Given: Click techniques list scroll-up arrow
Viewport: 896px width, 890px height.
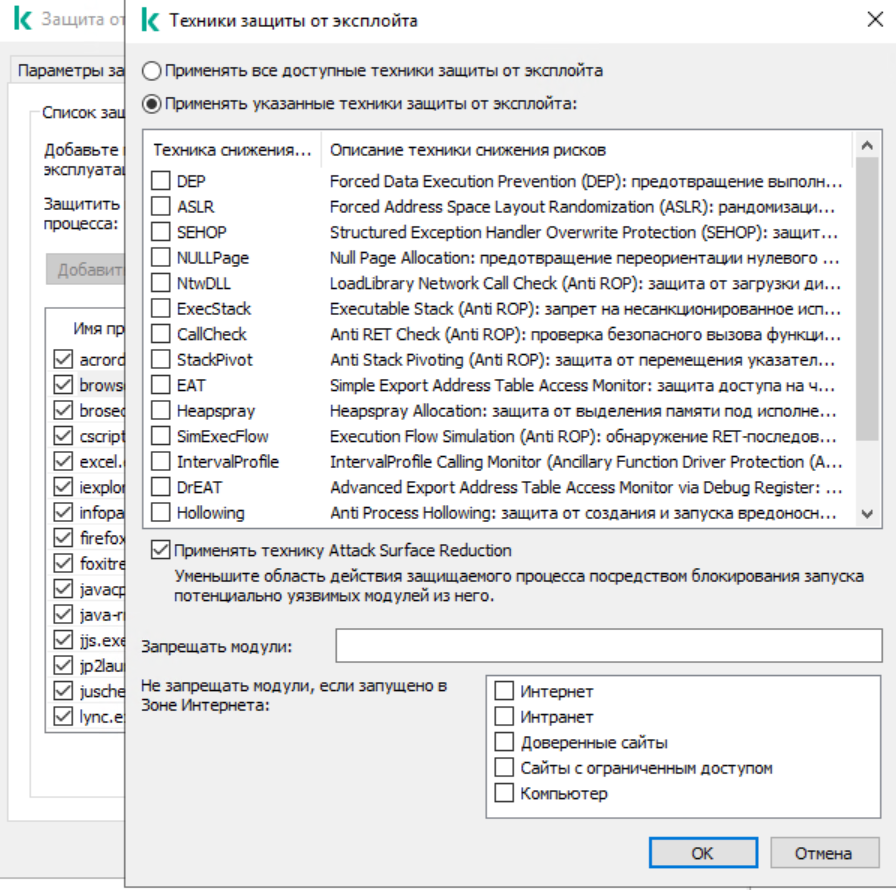Looking at the screenshot, I should click(867, 145).
